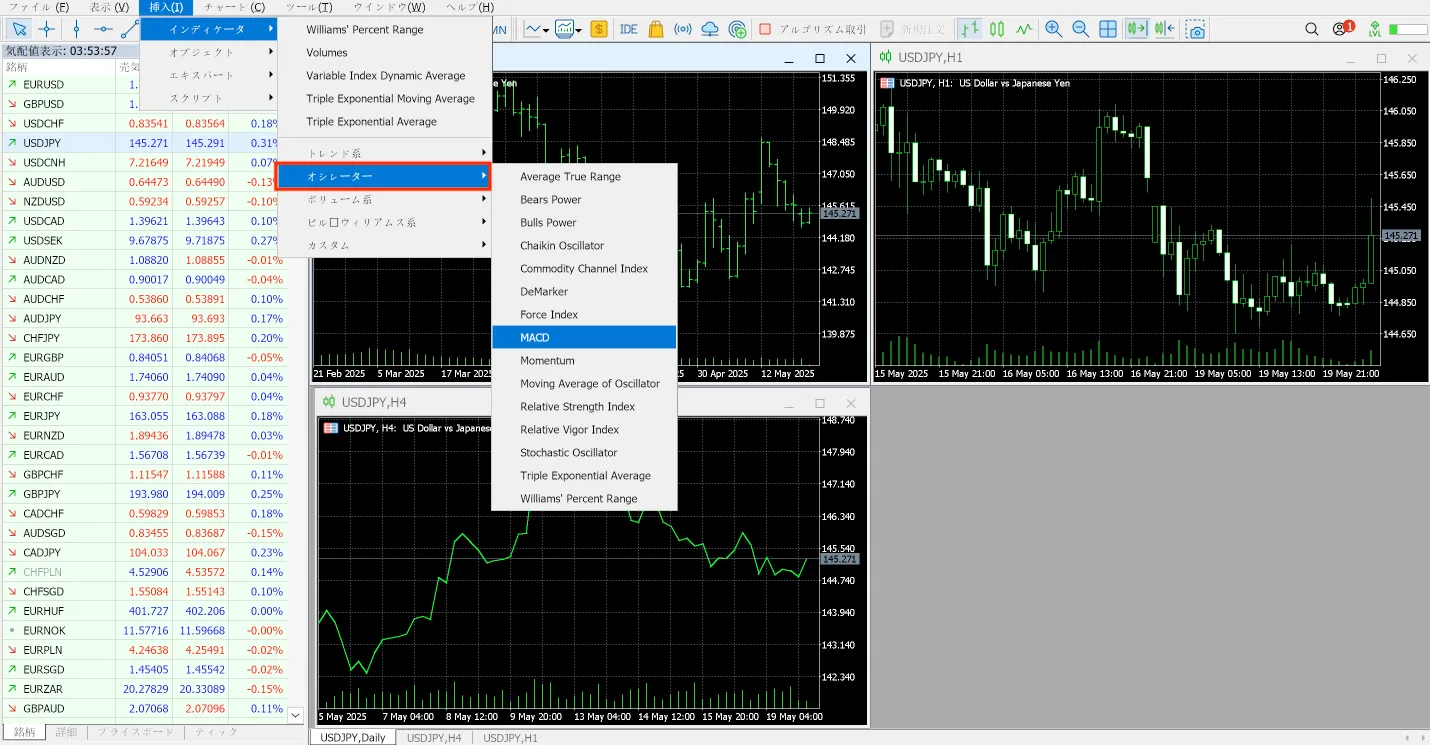Open the 詳細 Market Watch tab
Image resolution: width=1430 pixels, height=745 pixels.
66,732
